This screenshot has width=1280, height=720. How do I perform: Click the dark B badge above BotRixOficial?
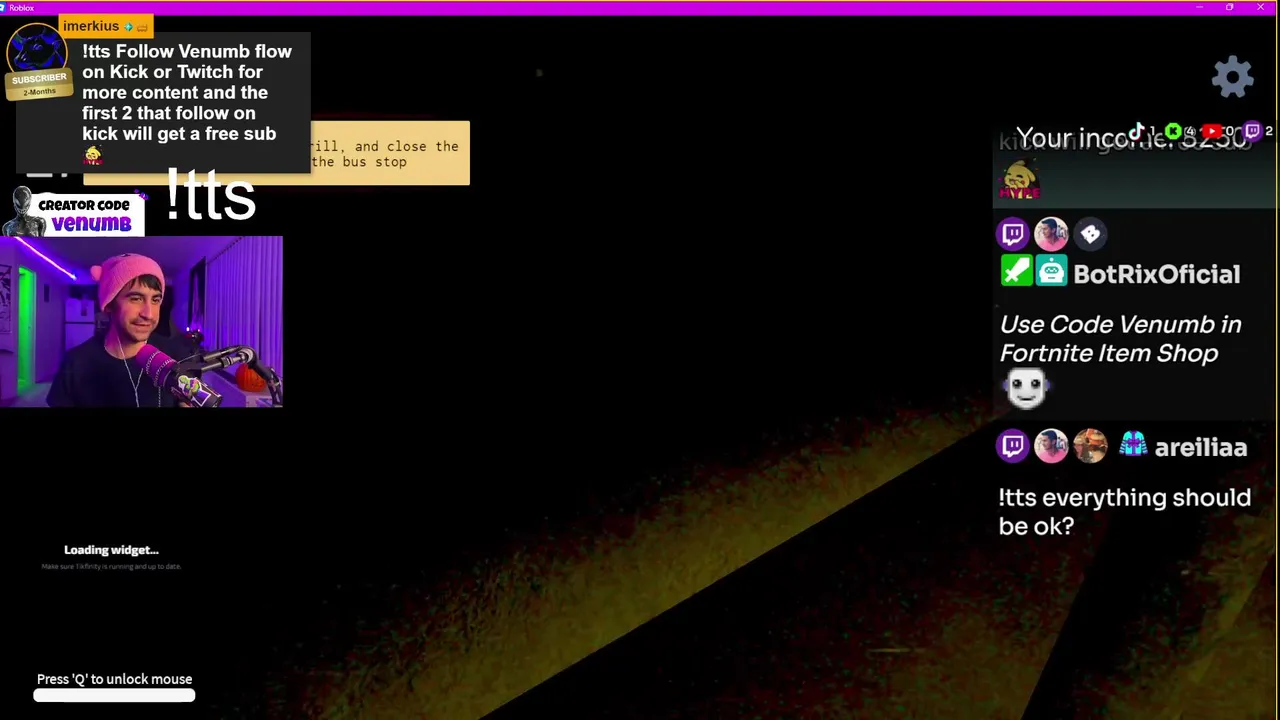[x=1090, y=234]
